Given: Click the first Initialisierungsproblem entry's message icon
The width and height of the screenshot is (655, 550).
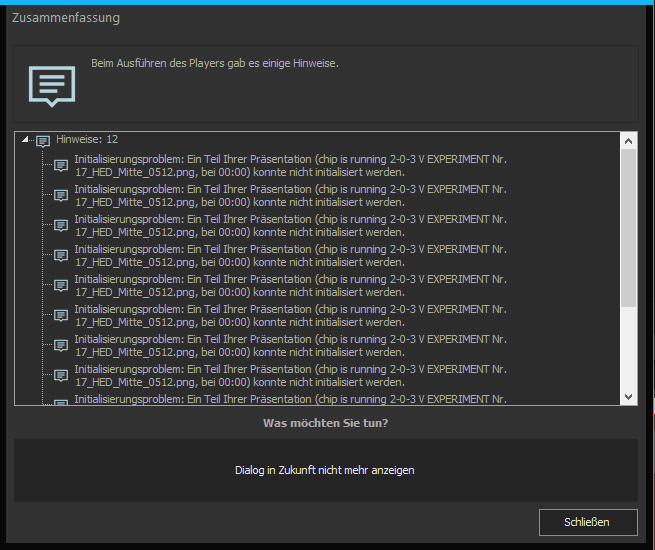Looking at the screenshot, I should tap(61, 165).
